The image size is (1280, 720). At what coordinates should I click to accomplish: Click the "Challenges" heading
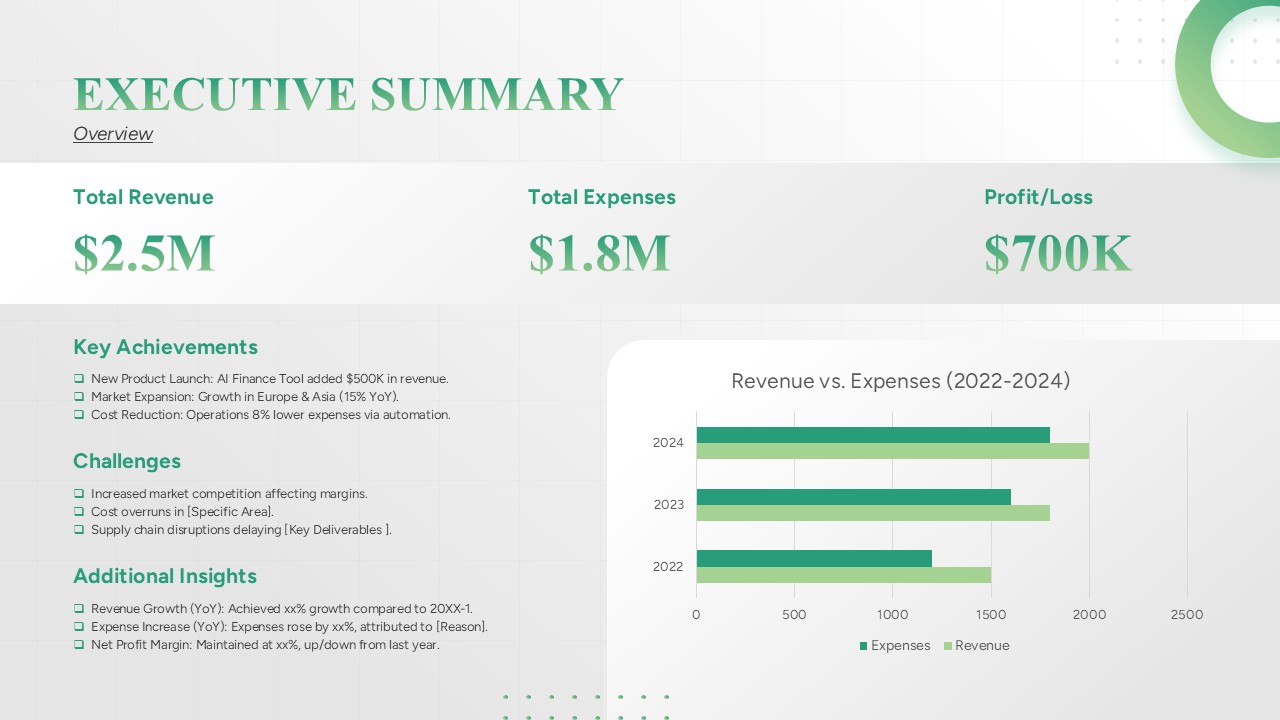tap(127, 461)
